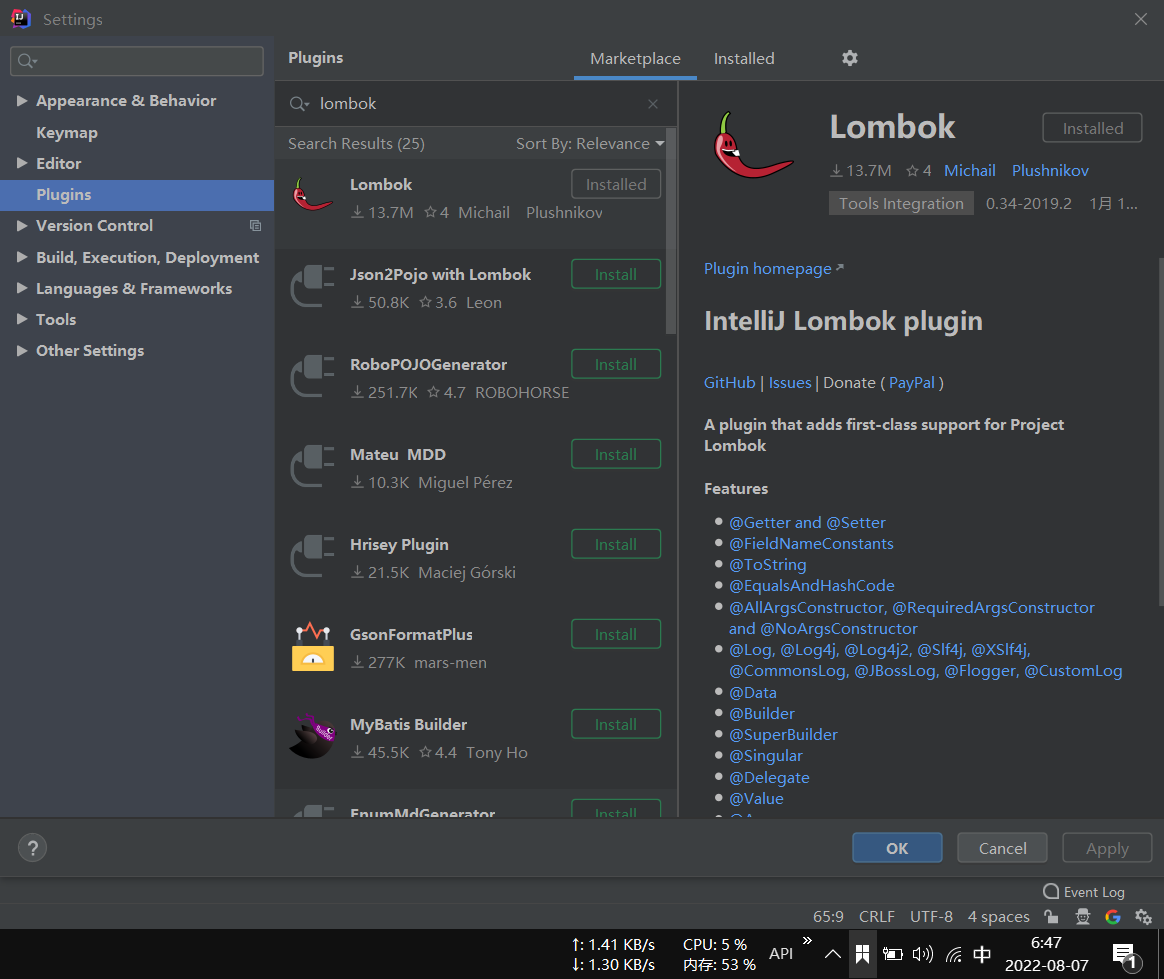Expand Tools settings node
1164x979 pixels.
coord(22,319)
